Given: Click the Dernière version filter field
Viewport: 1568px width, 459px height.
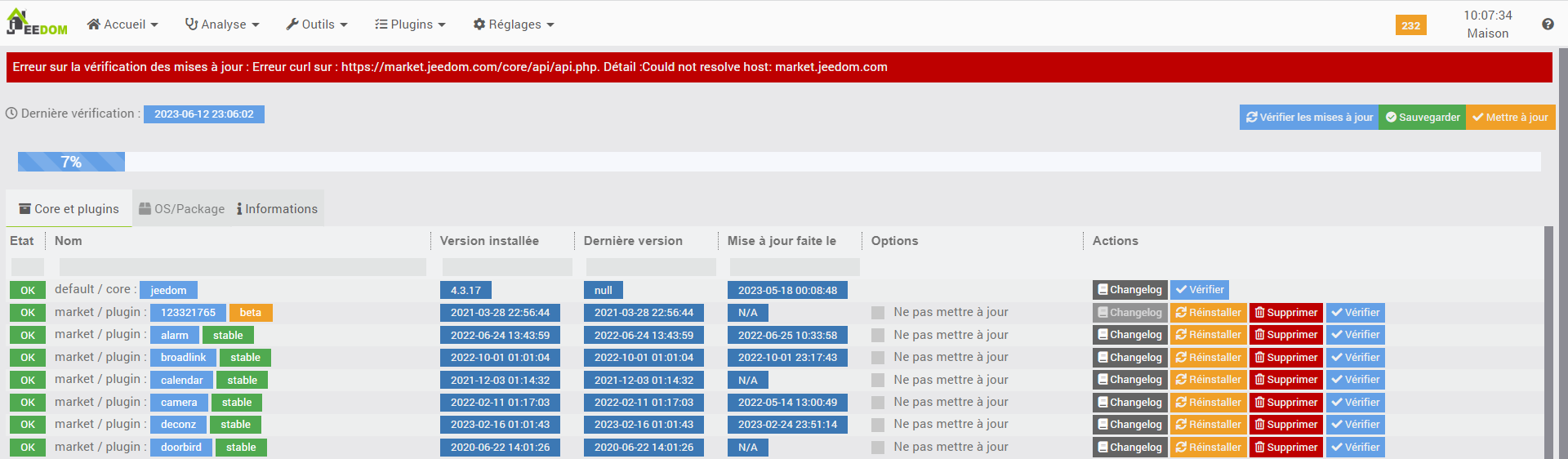Looking at the screenshot, I should (x=651, y=267).
